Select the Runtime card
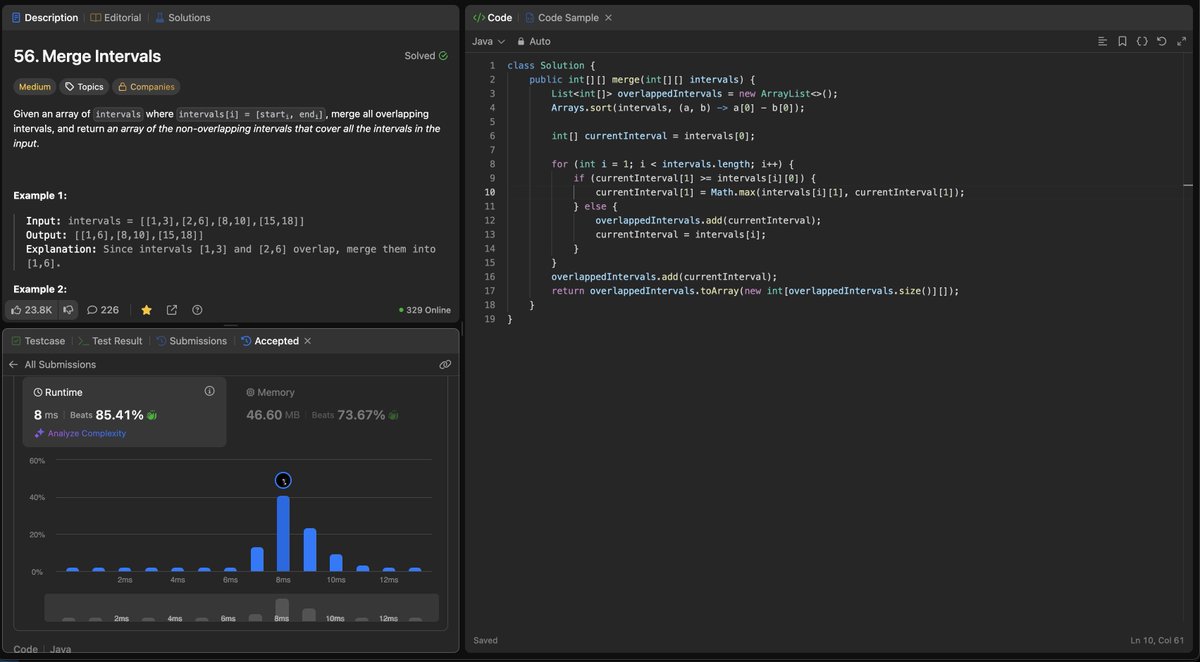1200x662 pixels. click(x=124, y=411)
